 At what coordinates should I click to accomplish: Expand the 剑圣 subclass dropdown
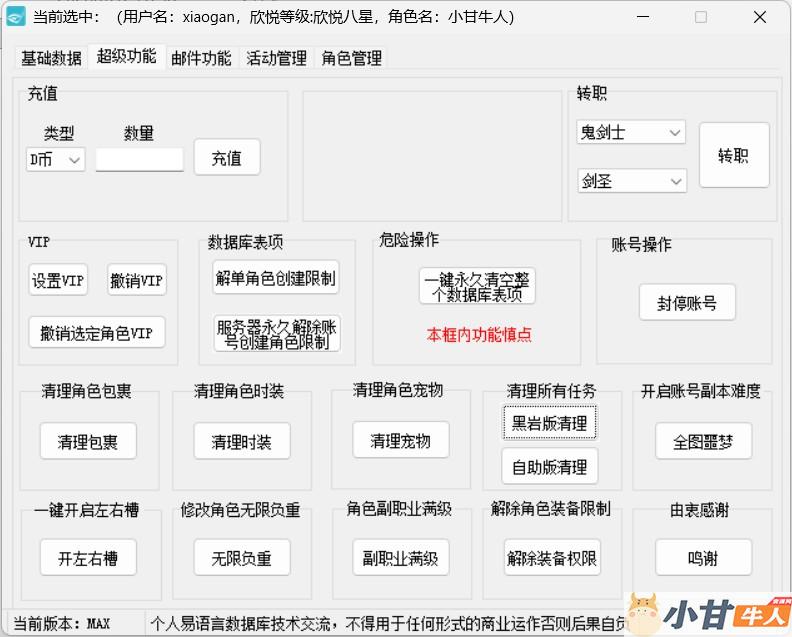pyautogui.click(x=632, y=181)
